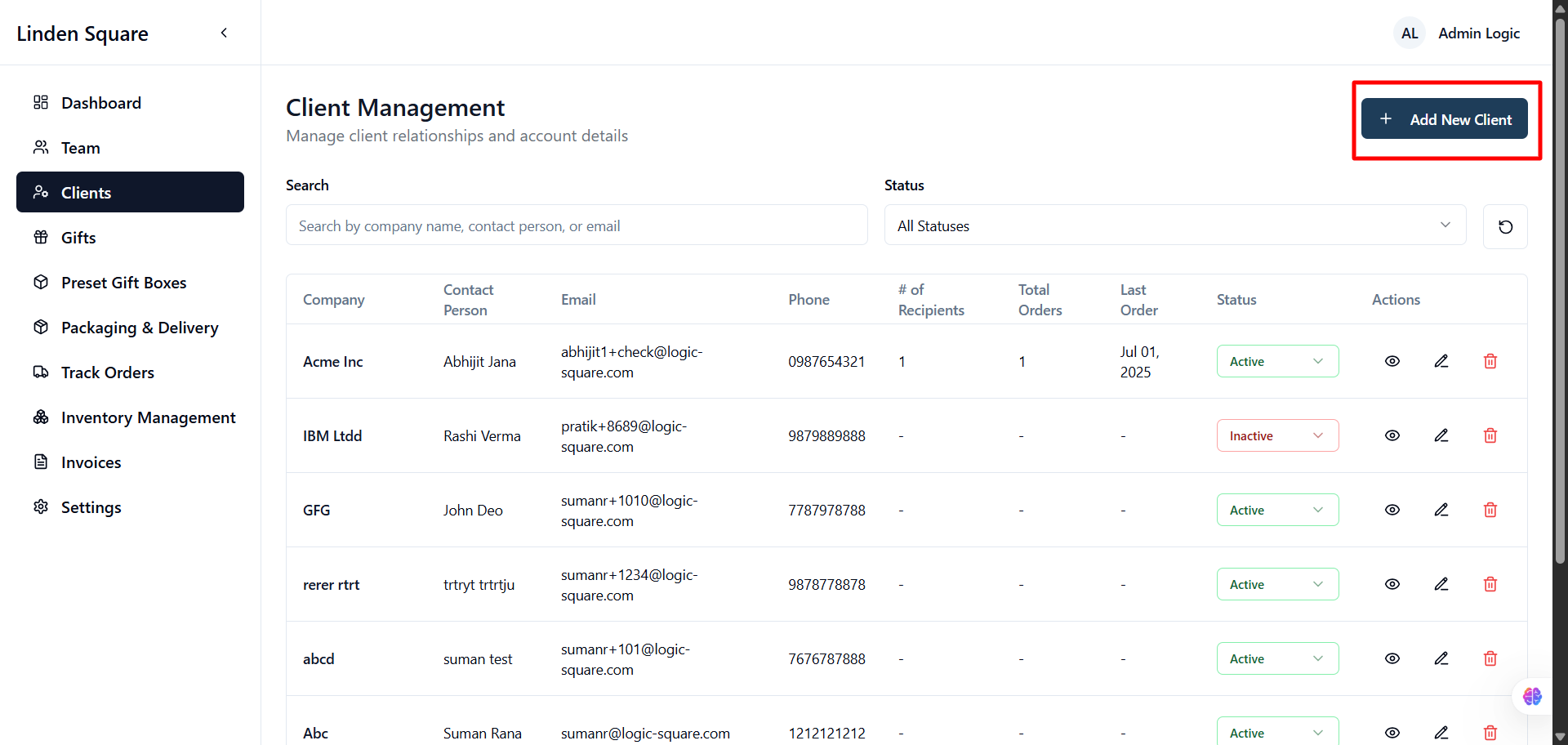Edit the Abc client row
Screen dimensions: 1568x745
coord(1441,733)
